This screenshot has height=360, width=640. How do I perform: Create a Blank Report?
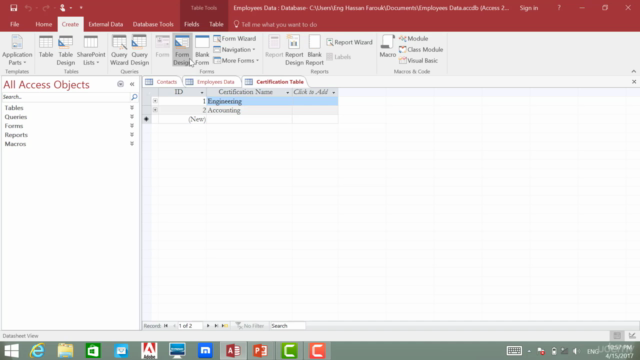pyautogui.click(x=315, y=50)
